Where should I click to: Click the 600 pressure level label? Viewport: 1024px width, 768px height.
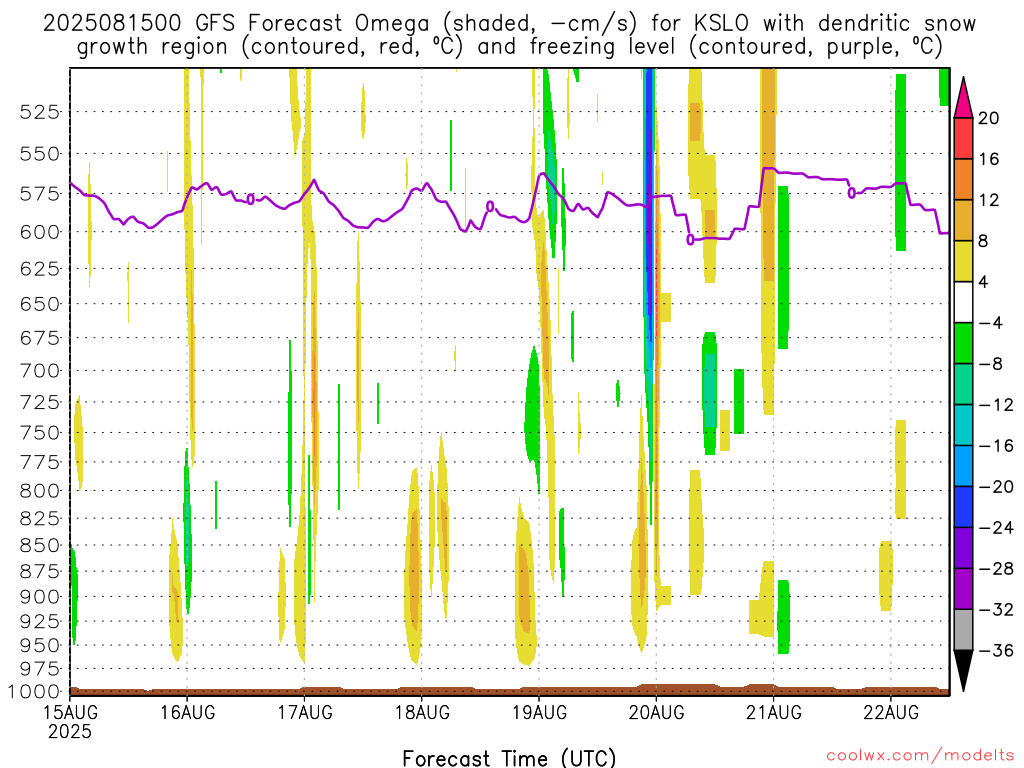pyautogui.click(x=39, y=232)
